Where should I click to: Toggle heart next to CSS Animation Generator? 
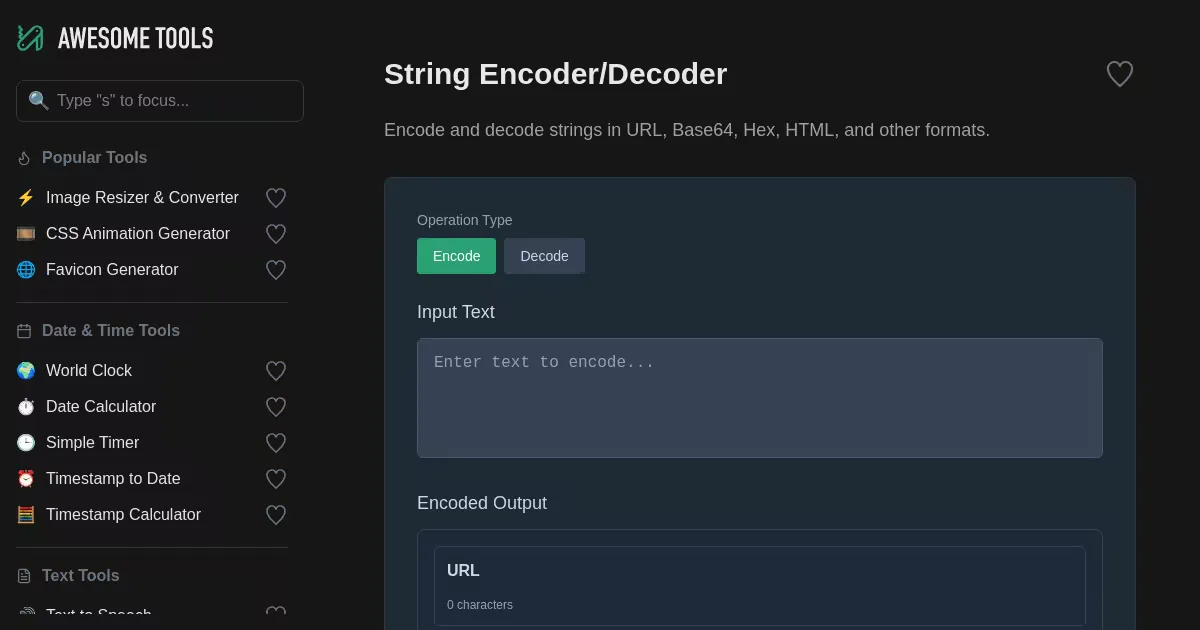276,234
